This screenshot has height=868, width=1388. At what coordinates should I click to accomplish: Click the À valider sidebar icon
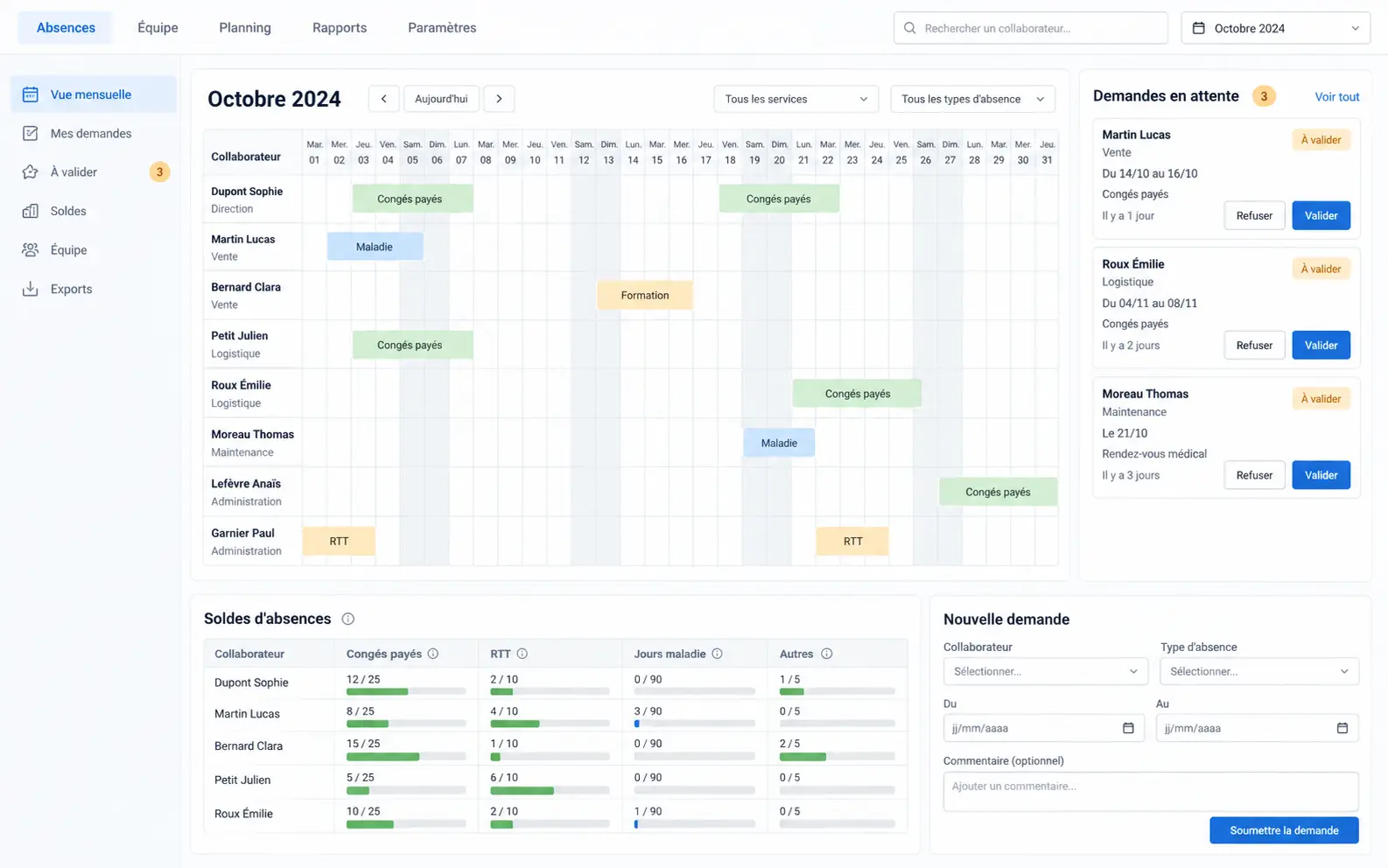31,172
